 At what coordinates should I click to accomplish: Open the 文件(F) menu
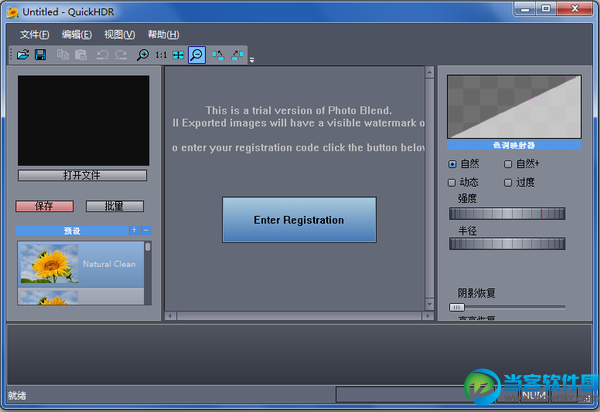pos(34,35)
